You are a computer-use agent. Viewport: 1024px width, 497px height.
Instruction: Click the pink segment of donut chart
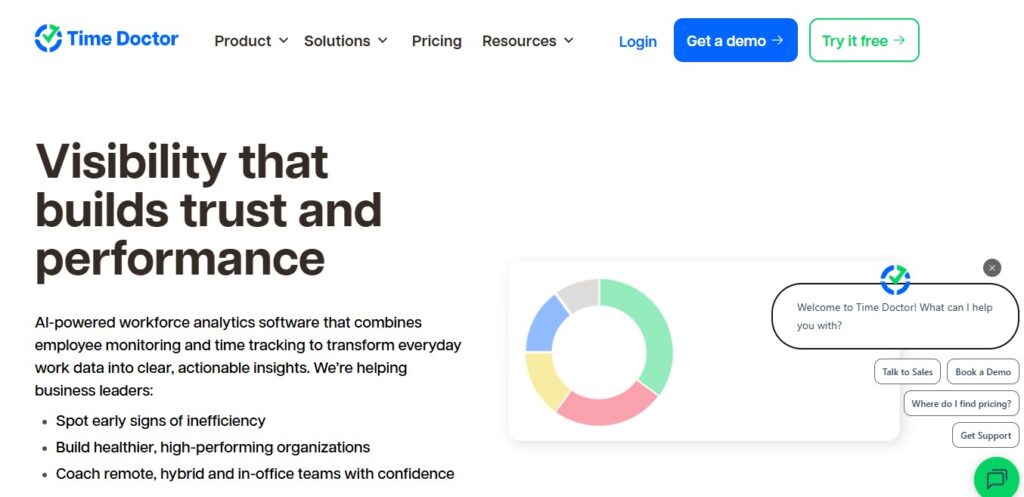pyautogui.click(x=606, y=407)
